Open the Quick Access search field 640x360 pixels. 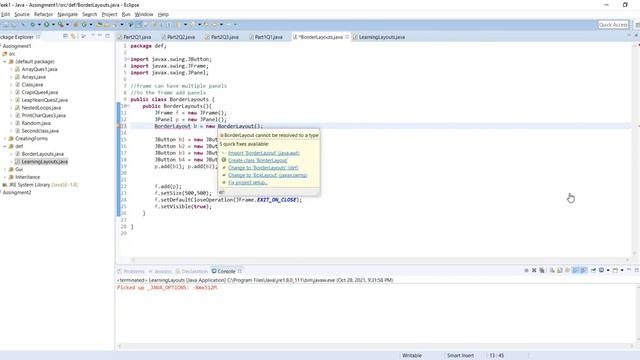pos(613,24)
